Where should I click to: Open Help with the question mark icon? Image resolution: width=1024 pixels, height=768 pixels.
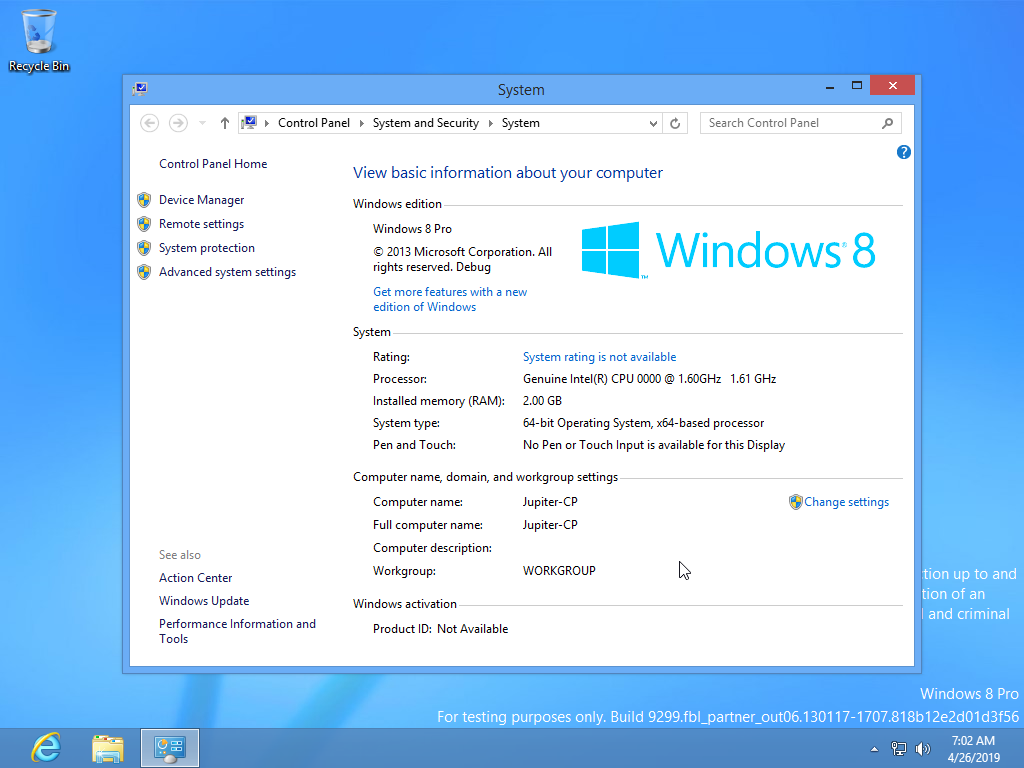(904, 152)
